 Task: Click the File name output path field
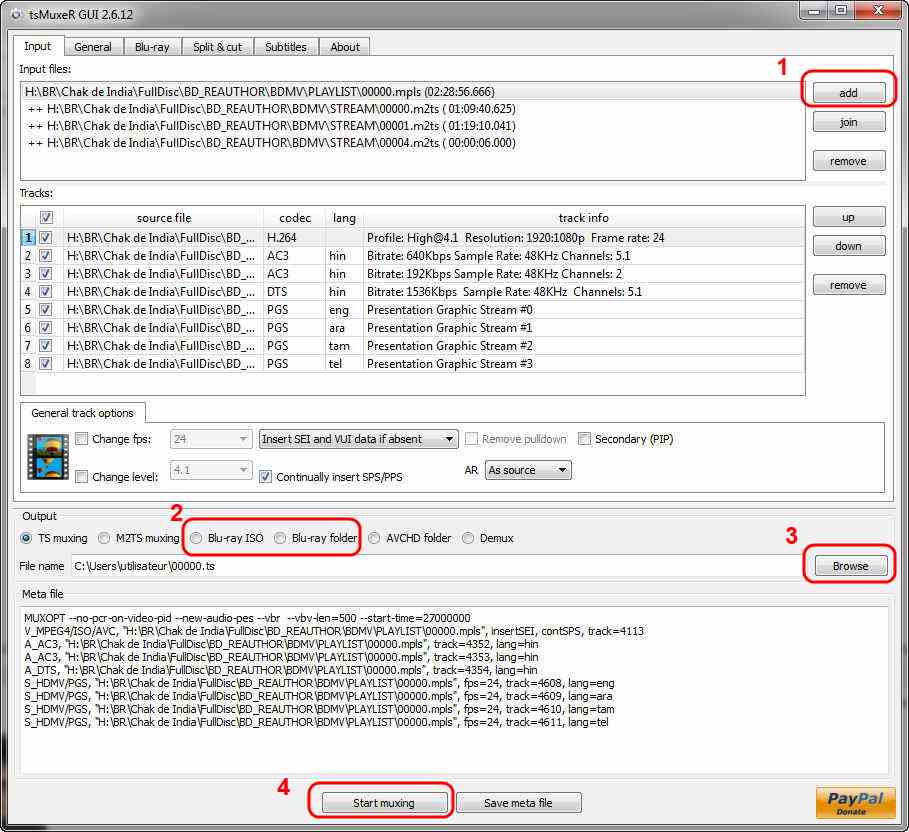pos(438,566)
